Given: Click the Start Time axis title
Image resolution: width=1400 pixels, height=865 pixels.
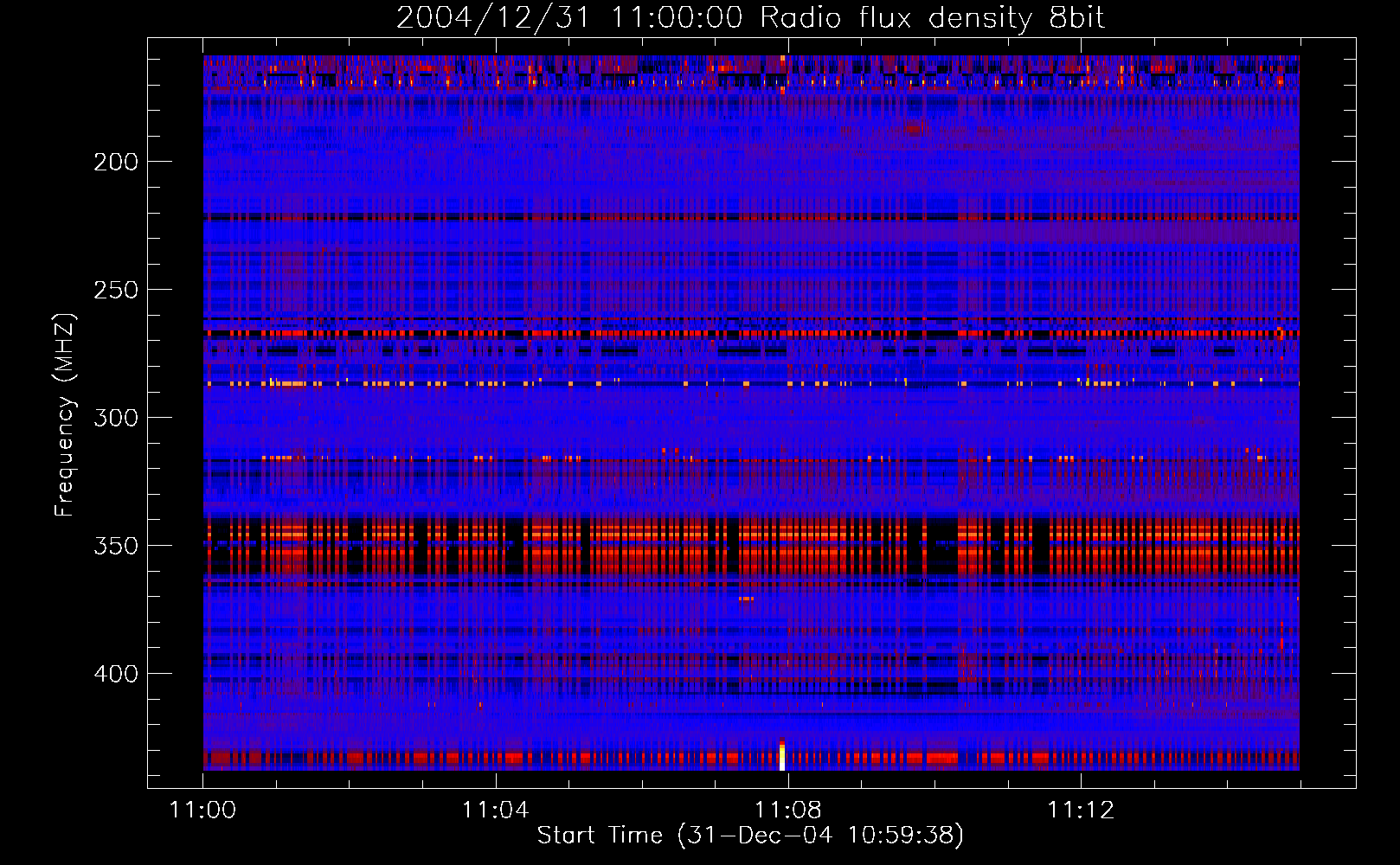Looking at the screenshot, I should (750, 836).
